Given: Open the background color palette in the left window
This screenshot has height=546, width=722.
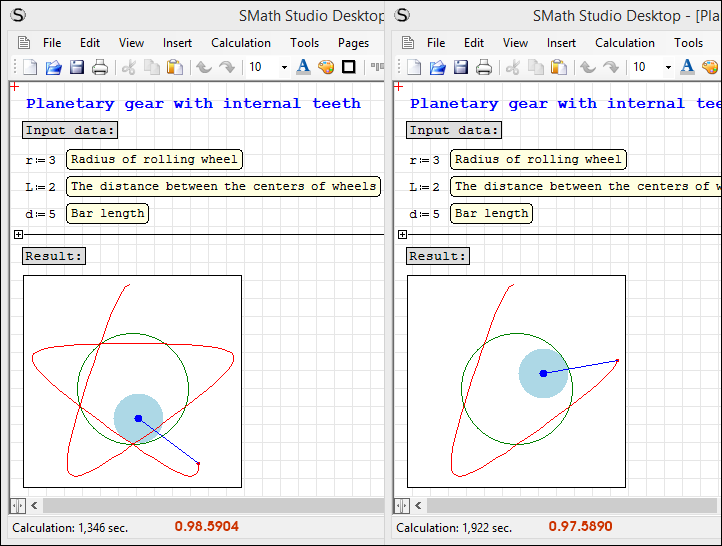Looking at the screenshot, I should [326, 67].
